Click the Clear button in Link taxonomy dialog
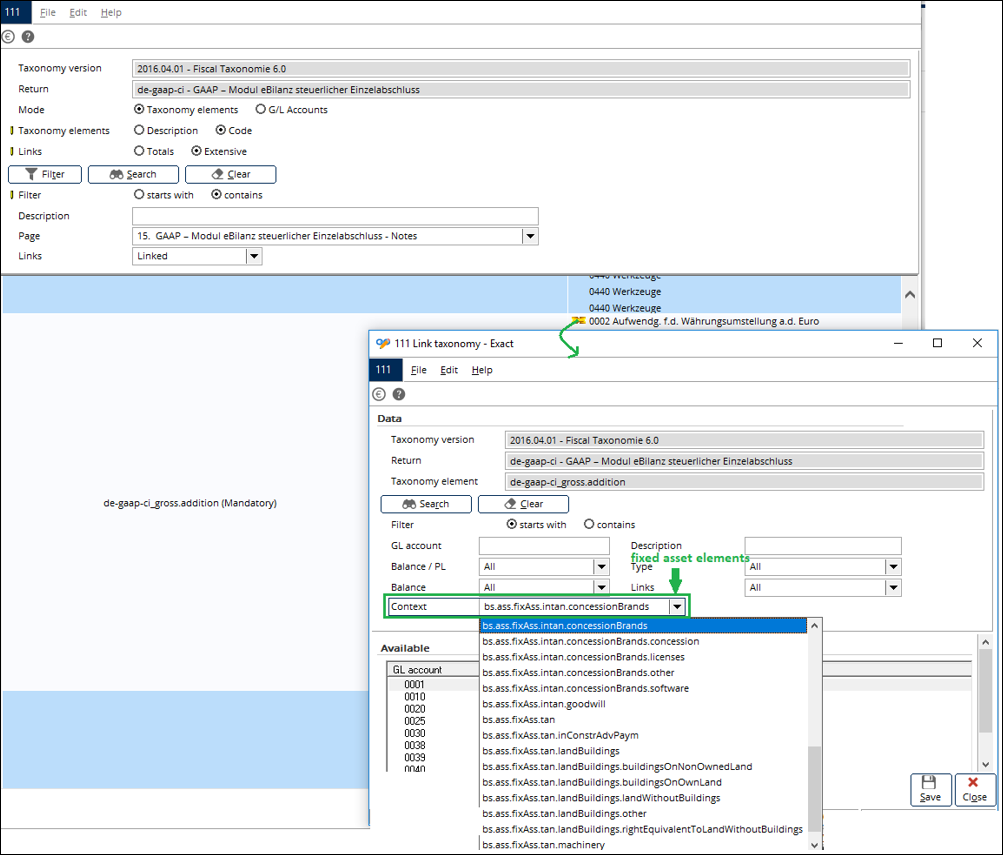This screenshot has width=1003, height=855. click(x=523, y=504)
